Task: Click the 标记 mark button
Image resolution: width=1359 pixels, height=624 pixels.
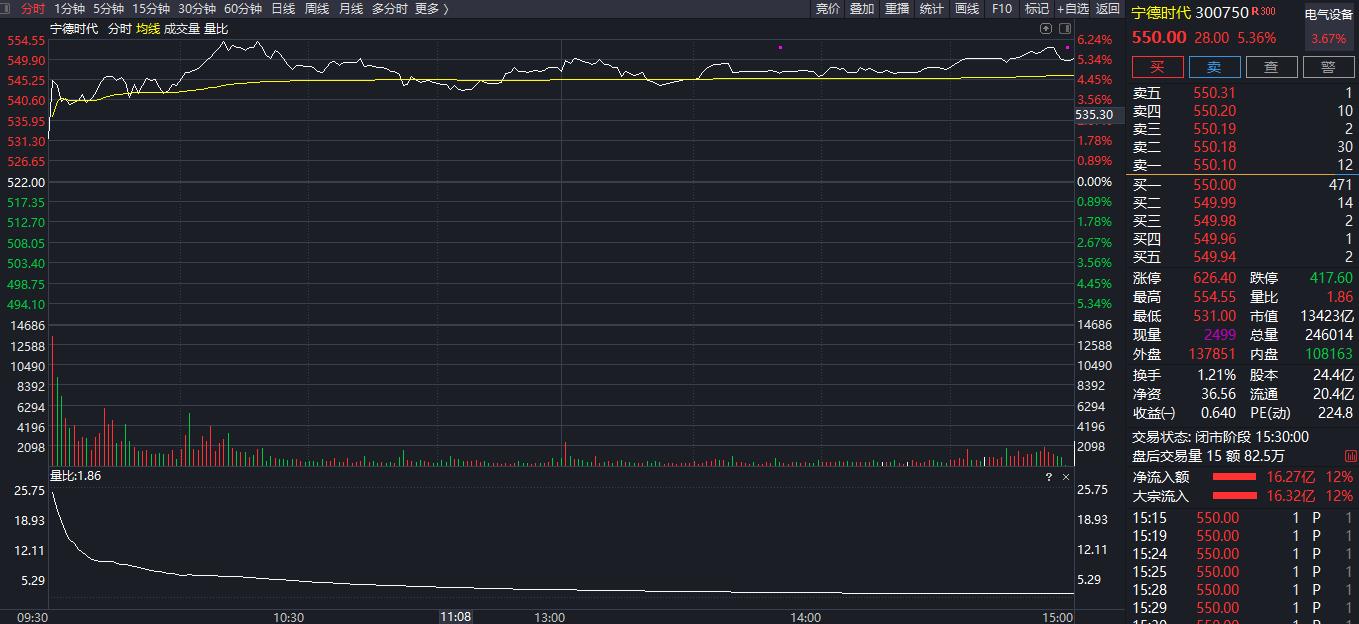Action: coord(1037,9)
